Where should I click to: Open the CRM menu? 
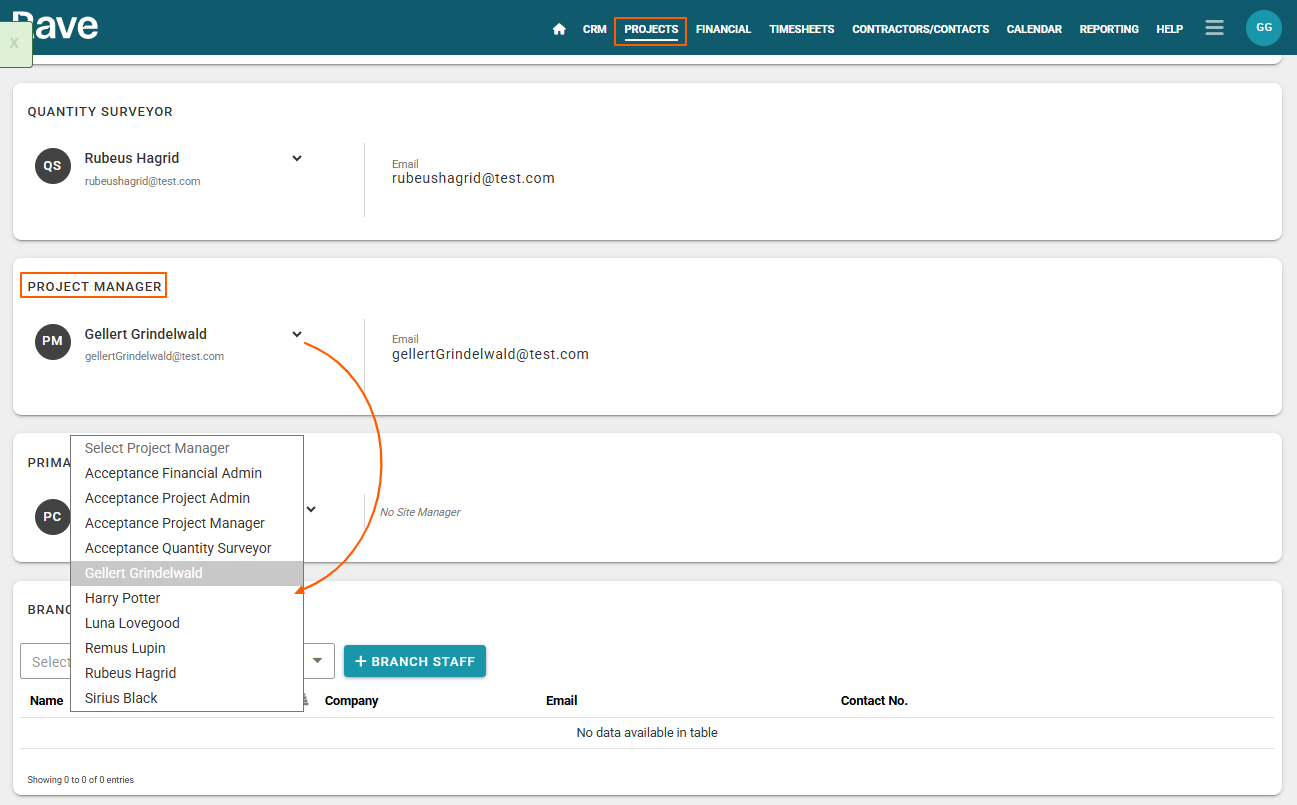point(595,29)
